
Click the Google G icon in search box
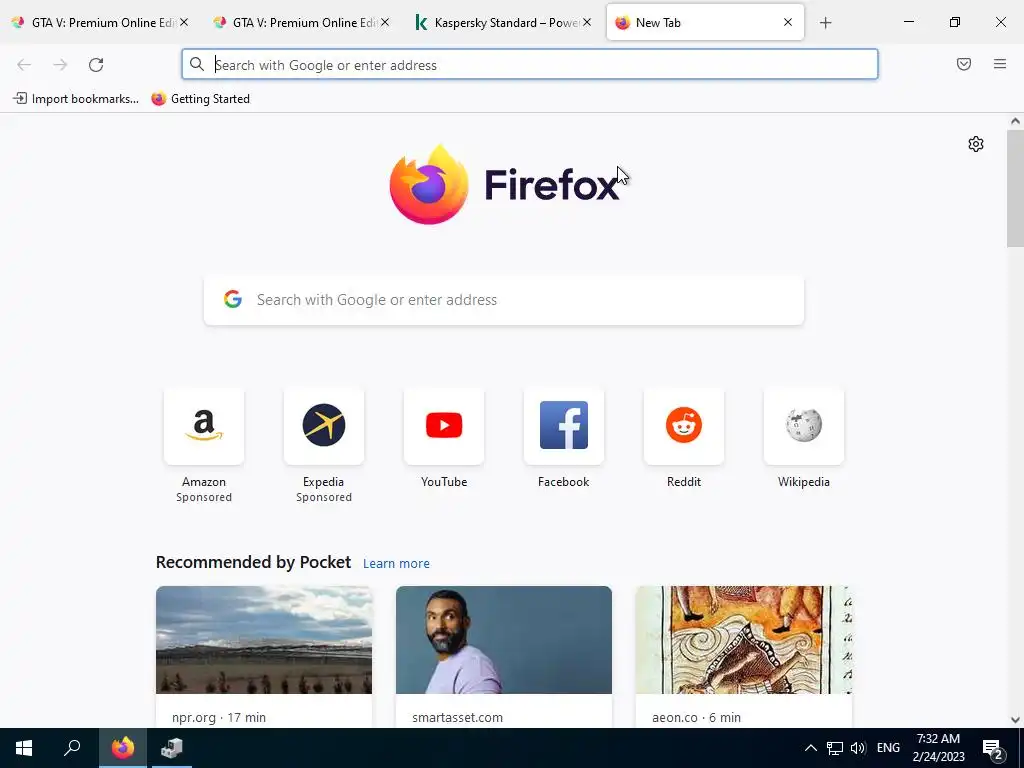233,300
